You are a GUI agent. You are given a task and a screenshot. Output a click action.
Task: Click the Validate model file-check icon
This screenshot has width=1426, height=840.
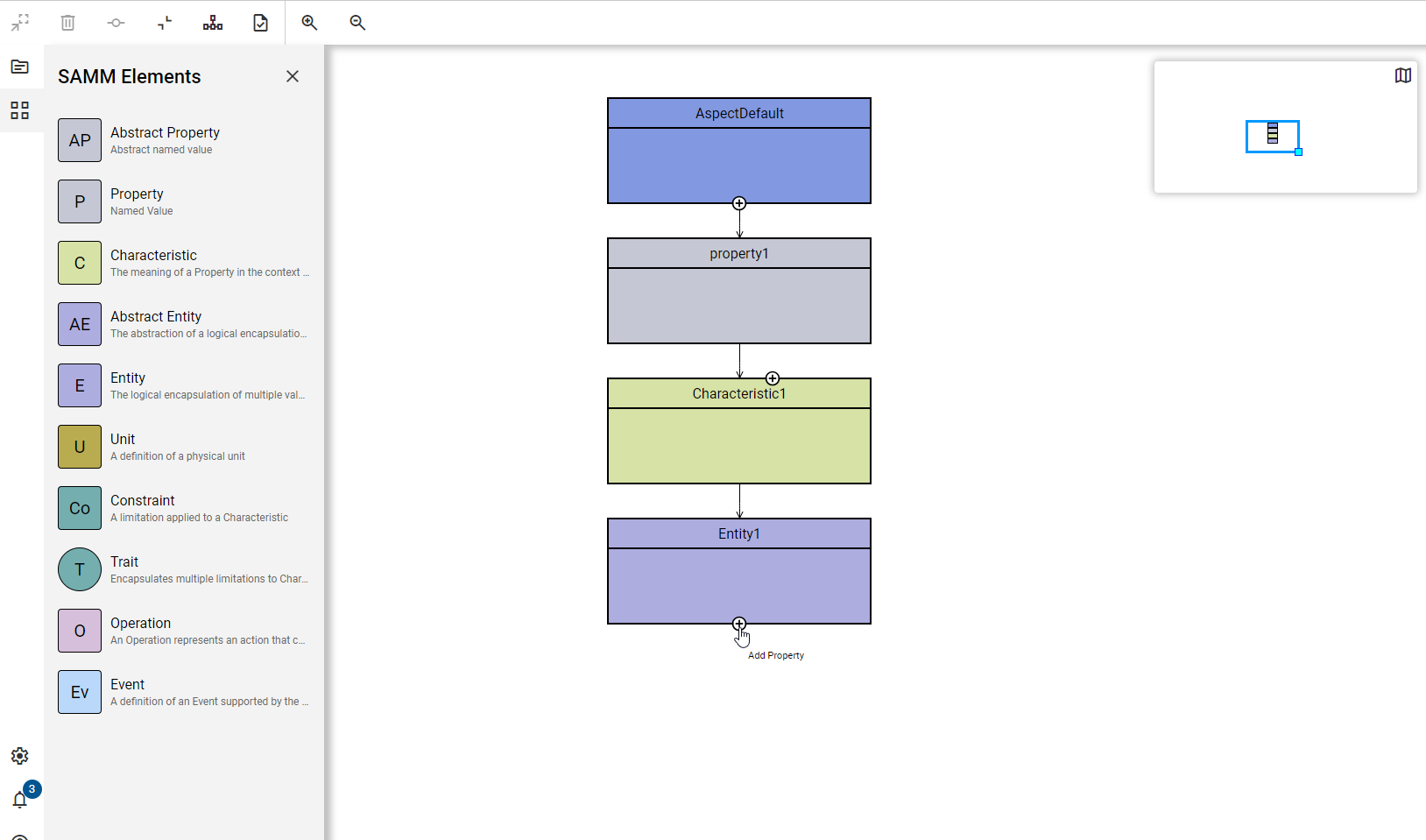[x=261, y=23]
